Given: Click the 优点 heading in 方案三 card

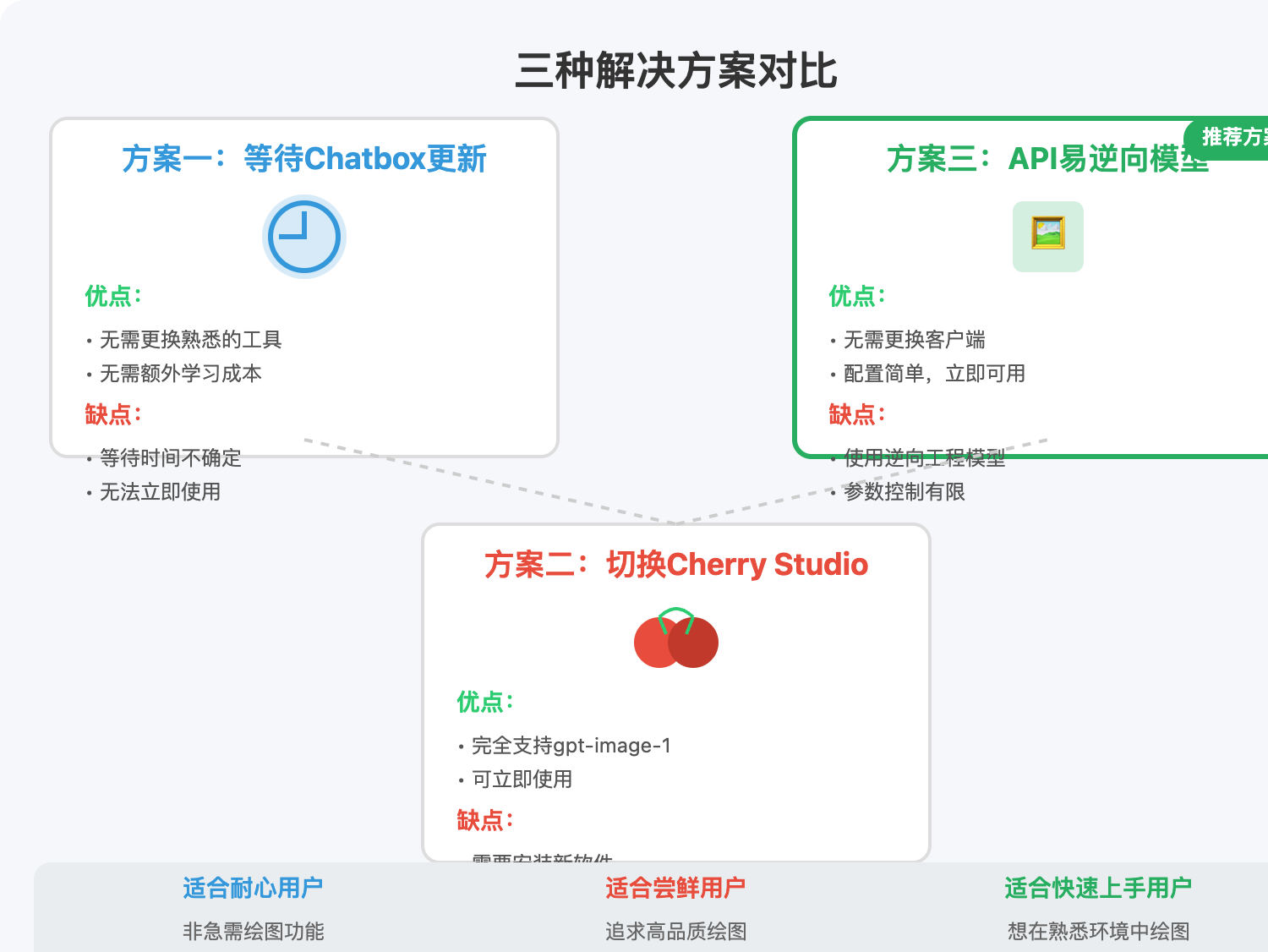Looking at the screenshot, I should 855,297.
